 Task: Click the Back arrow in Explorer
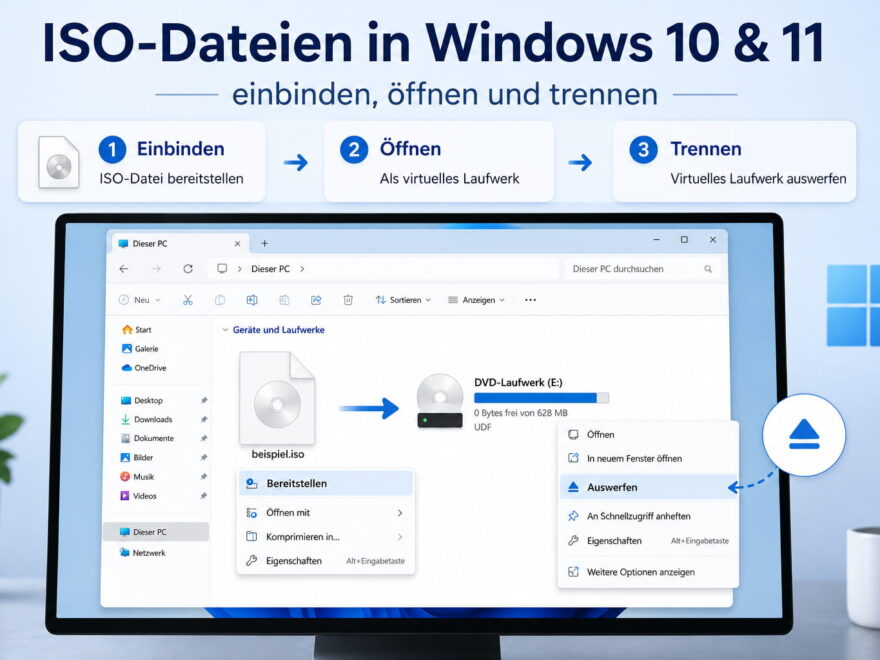(x=124, y=269)
